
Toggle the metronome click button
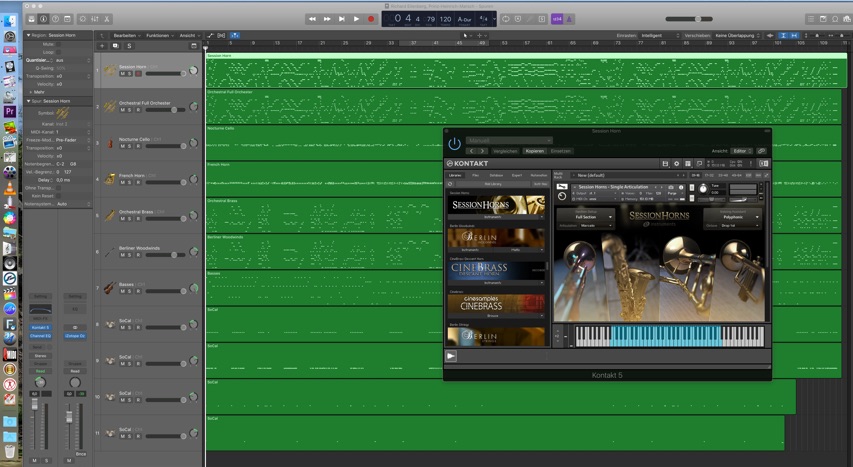[x=569, y=19]
